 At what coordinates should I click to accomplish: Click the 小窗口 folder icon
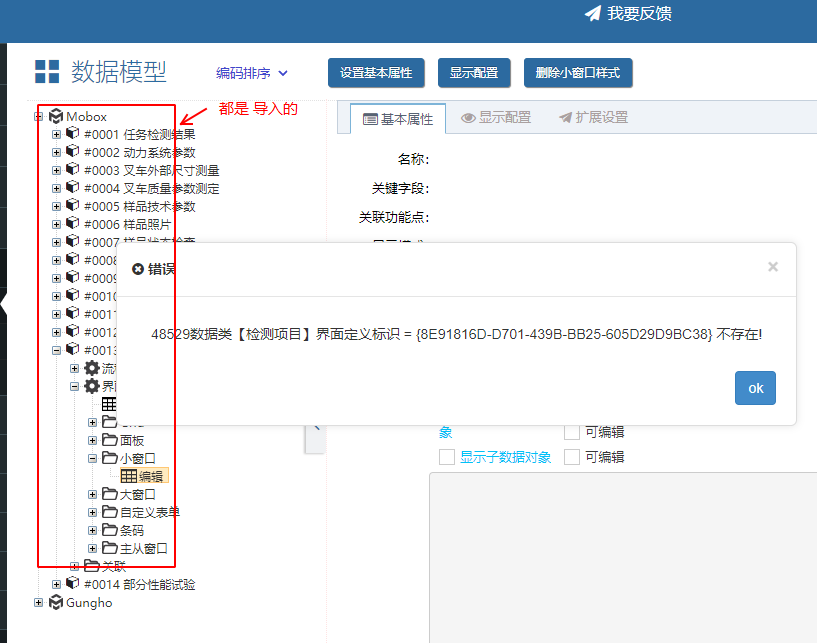pos(110,458)
